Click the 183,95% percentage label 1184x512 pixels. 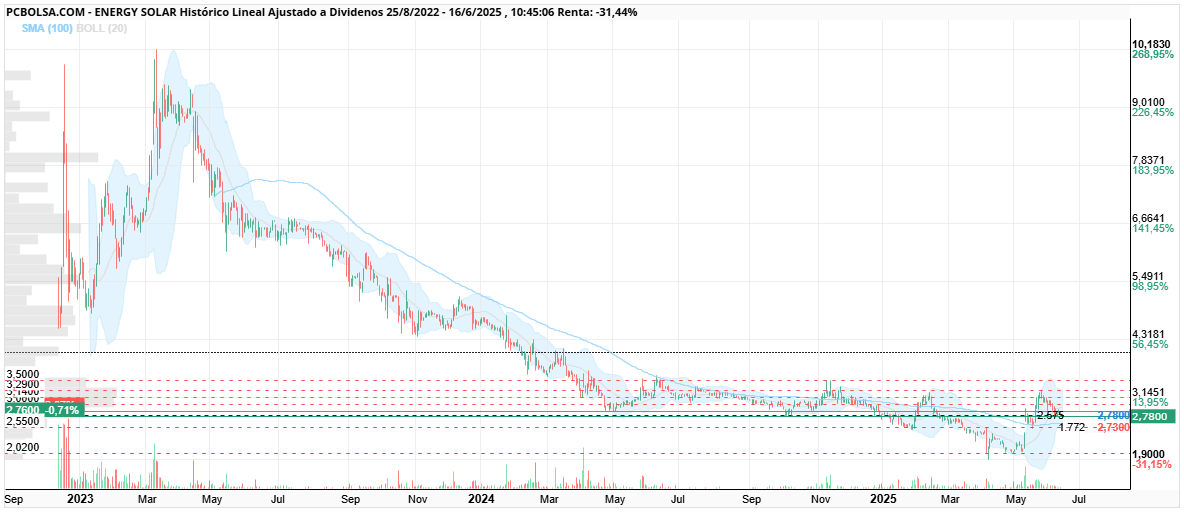click(x=1152, y=171)
